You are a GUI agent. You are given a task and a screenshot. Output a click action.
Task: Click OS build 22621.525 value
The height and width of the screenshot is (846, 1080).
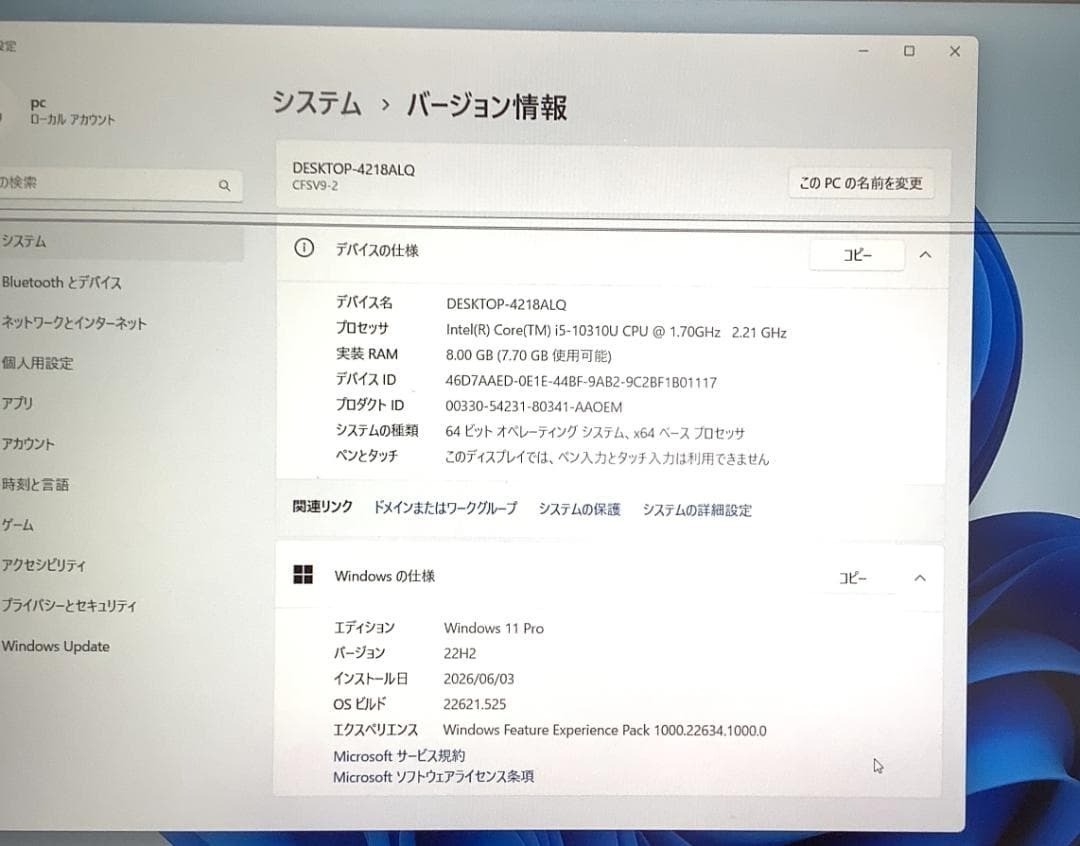coord(475,704)
